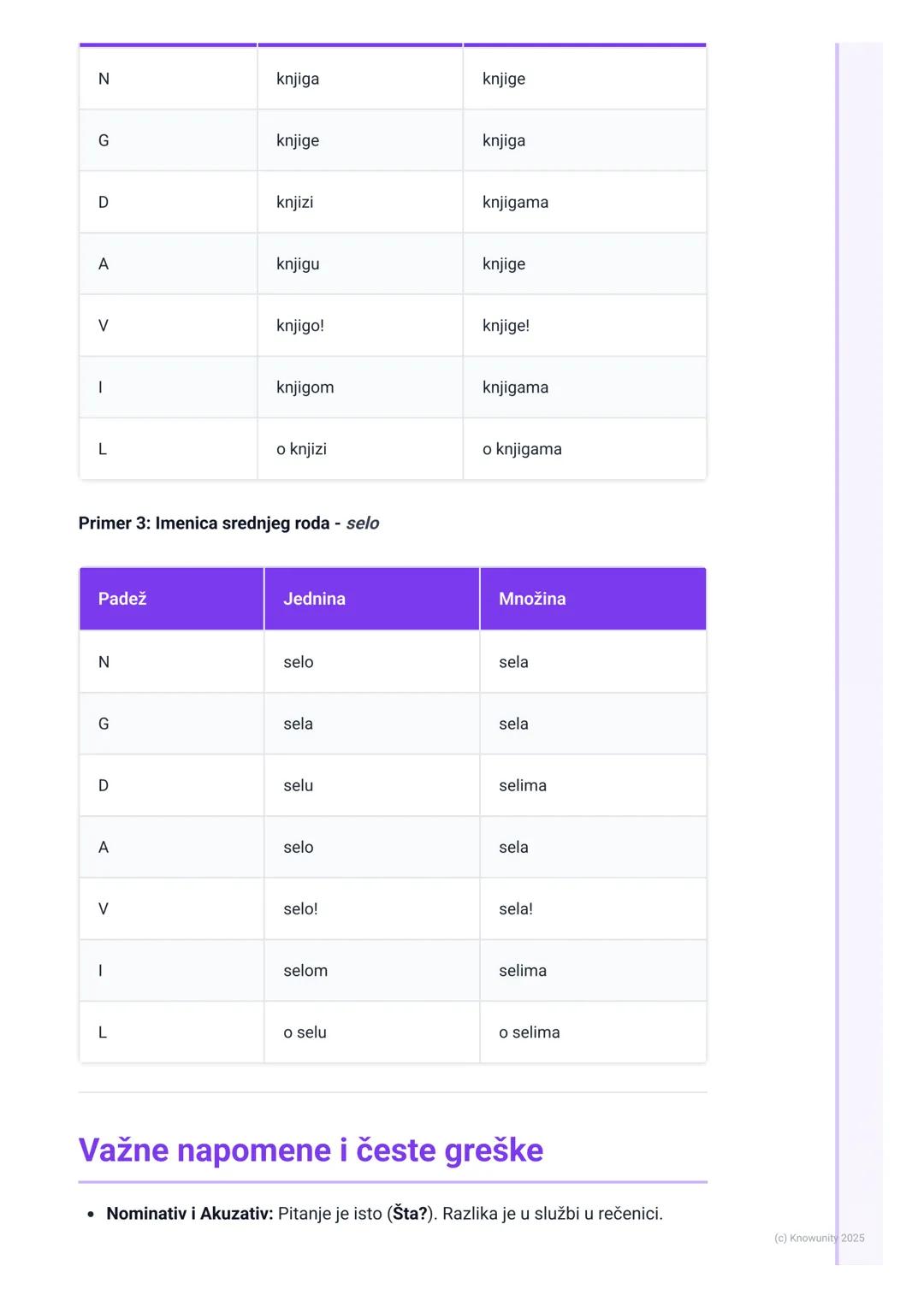Viewport: 924px width, 1307px height.
Task: Click the "knjizi" dative singular cell
Action: [295, 203]
